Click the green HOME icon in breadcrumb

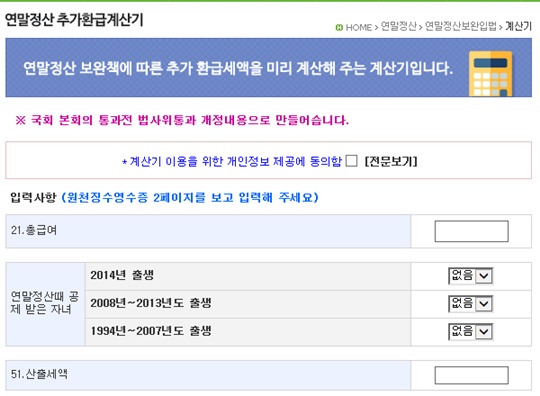click(339, 27)
